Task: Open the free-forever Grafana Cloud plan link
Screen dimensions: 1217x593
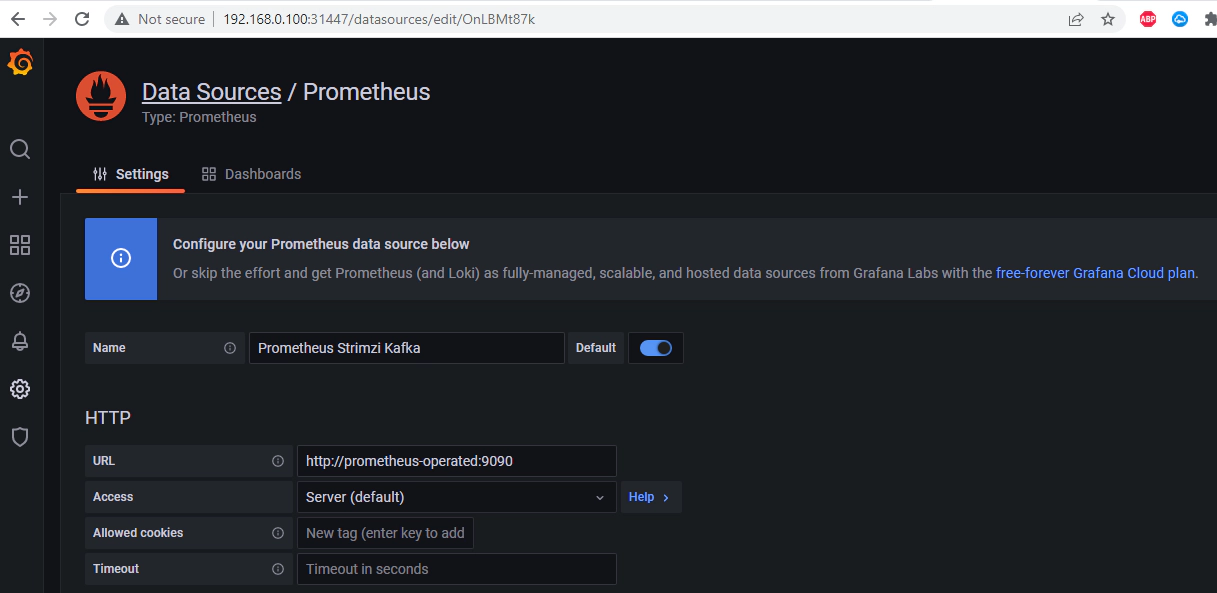Action: (1096, 272)
